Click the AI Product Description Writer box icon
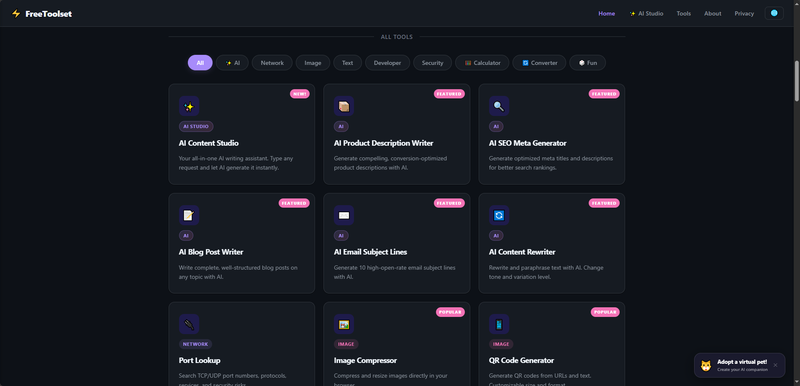The width and height of the screenshot is (800, 386). [344, 106]
